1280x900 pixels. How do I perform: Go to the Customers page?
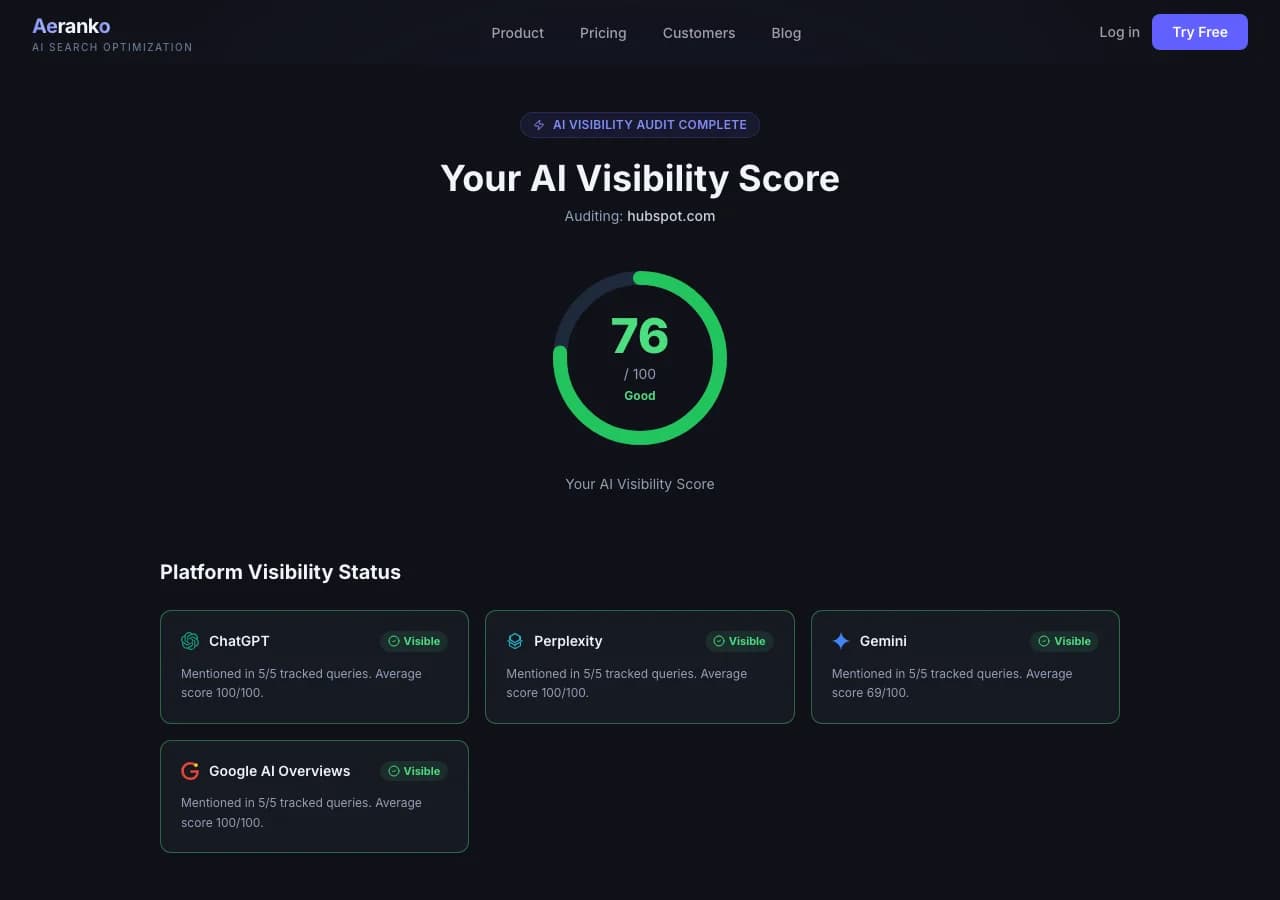click(699, 33)
